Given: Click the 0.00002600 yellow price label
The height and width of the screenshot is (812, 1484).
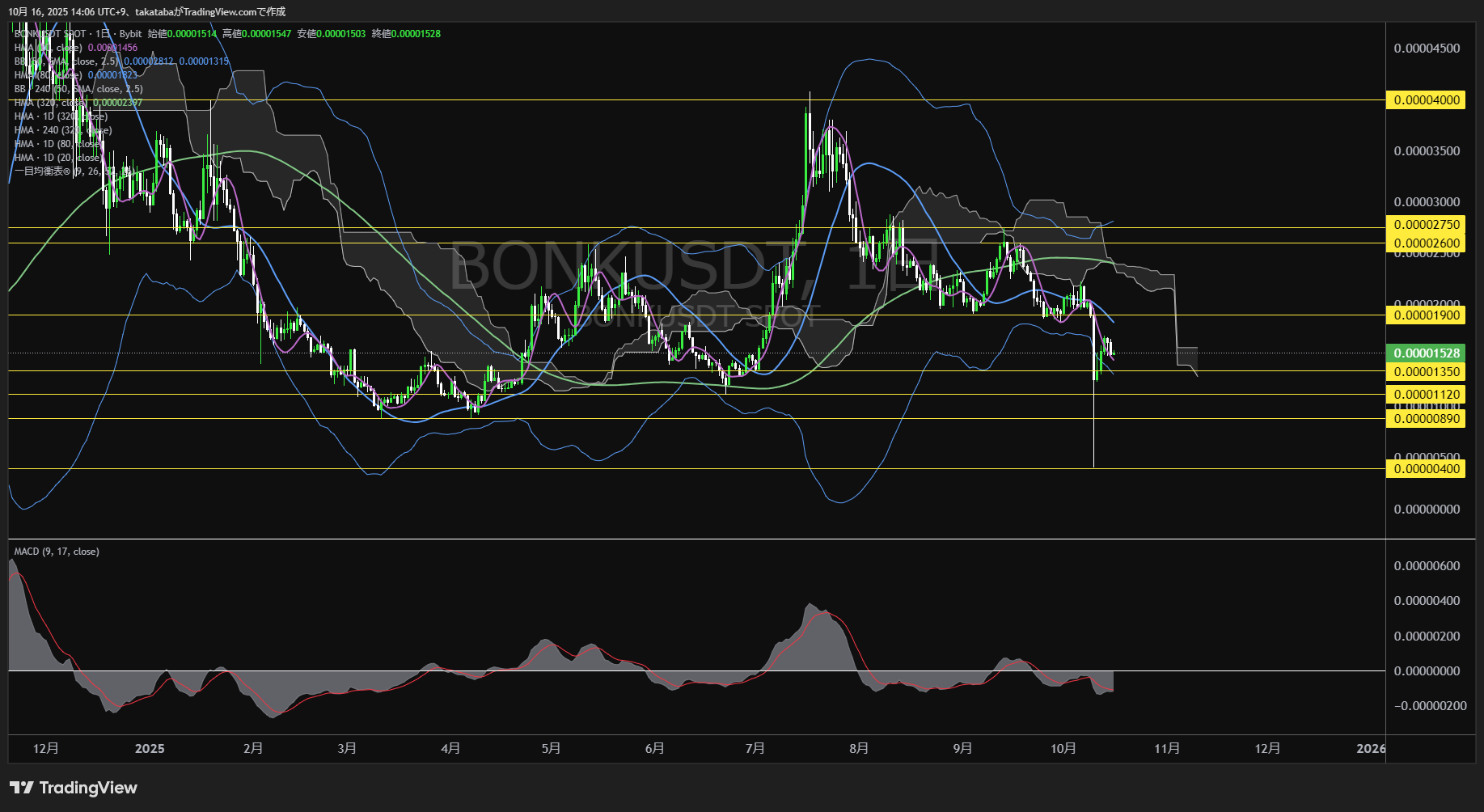Looking at the screenshot, I should 1427,243.
